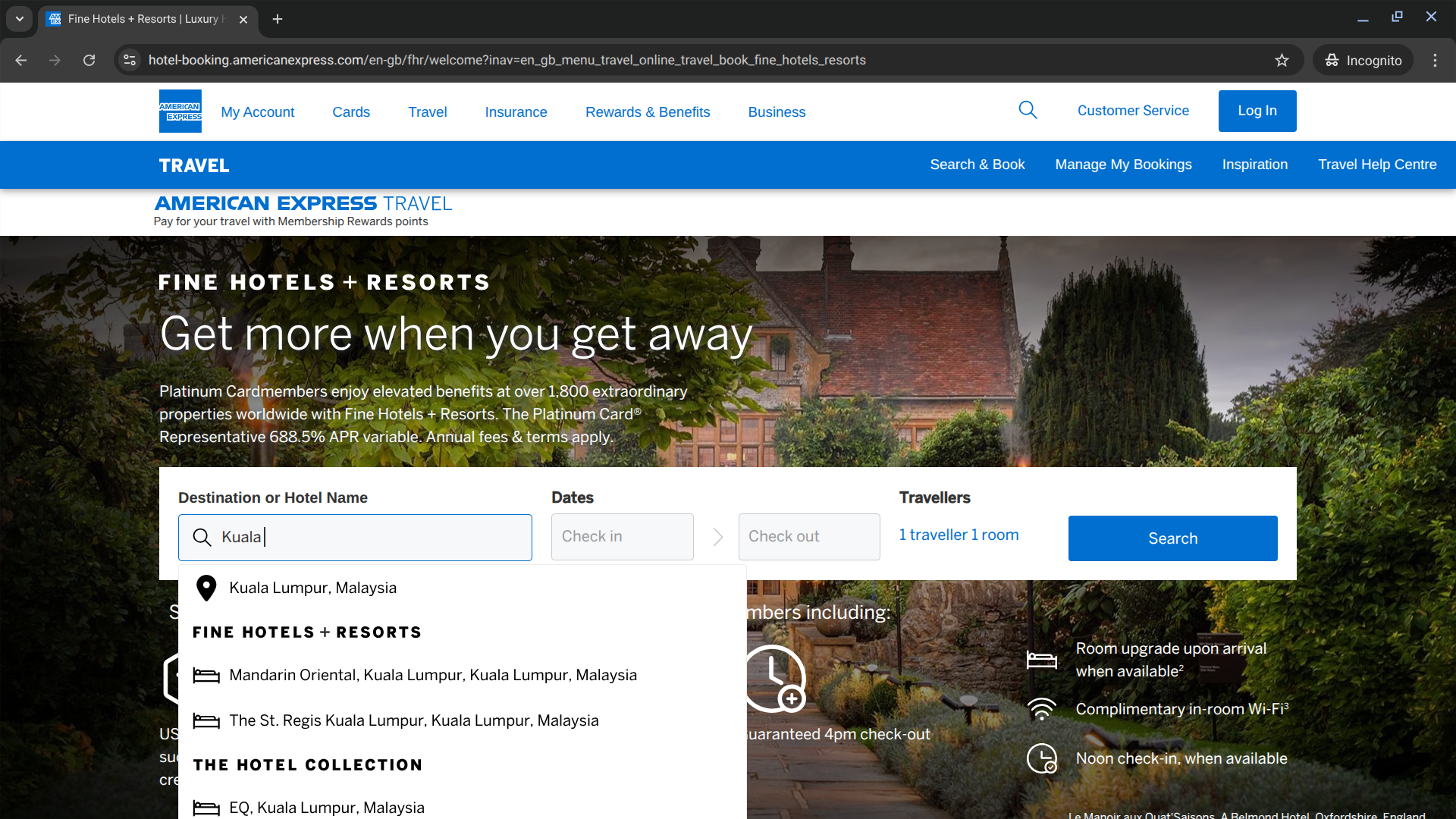Open 1 traveller 1 room selector

click(959, 535)
